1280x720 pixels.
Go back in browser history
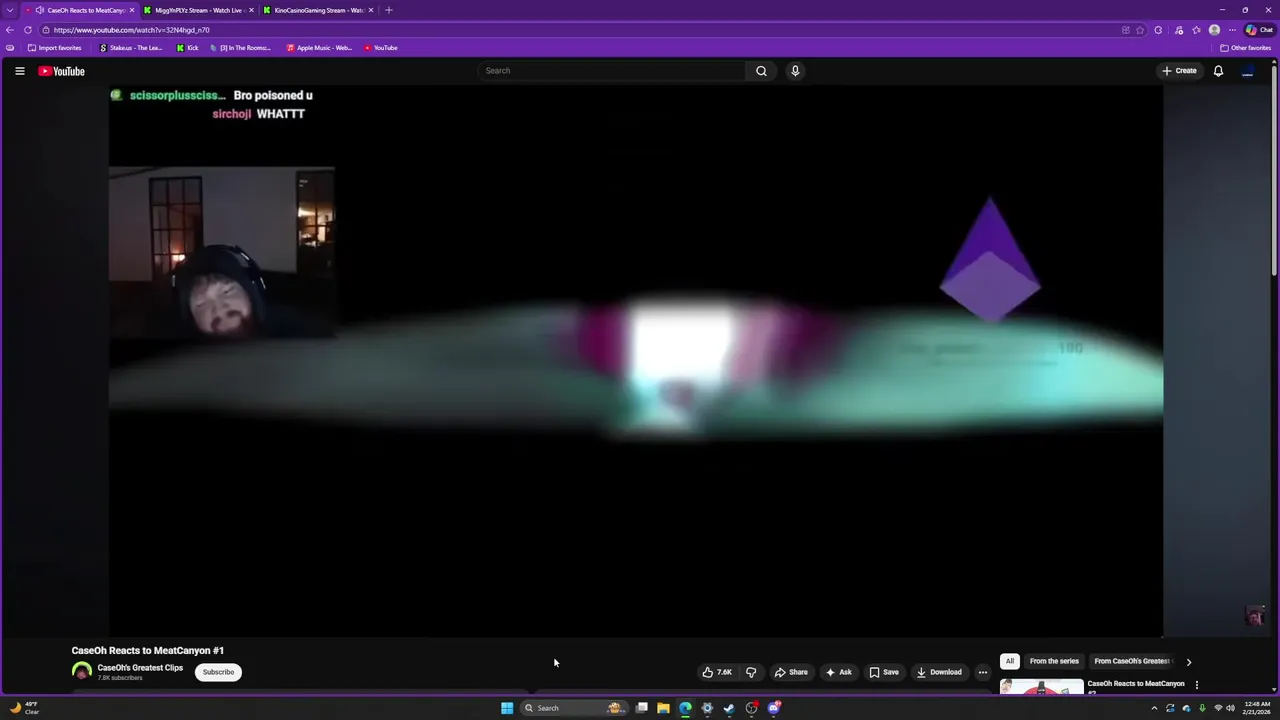point(10,30)
